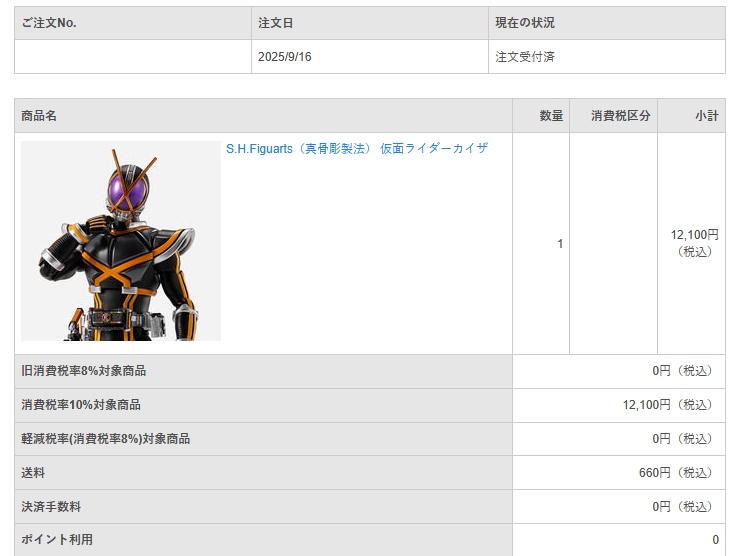
Task: Click the 決済手数料 label
Action: [51, 507]
